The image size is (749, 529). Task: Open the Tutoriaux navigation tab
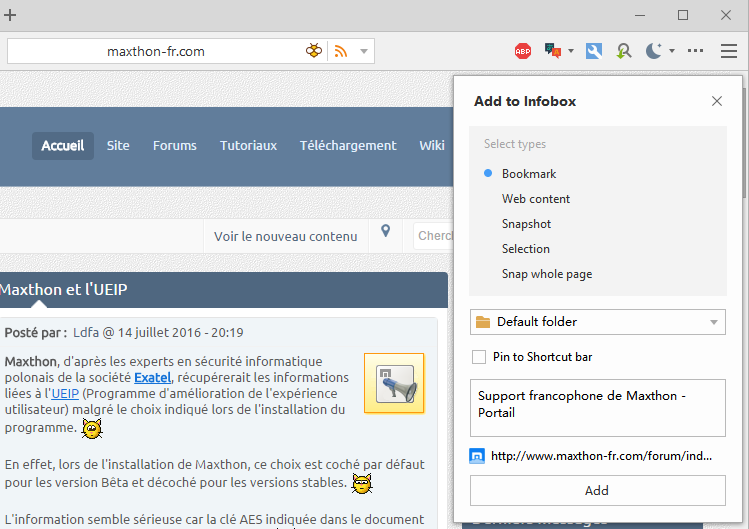click(x=248, y=146)
